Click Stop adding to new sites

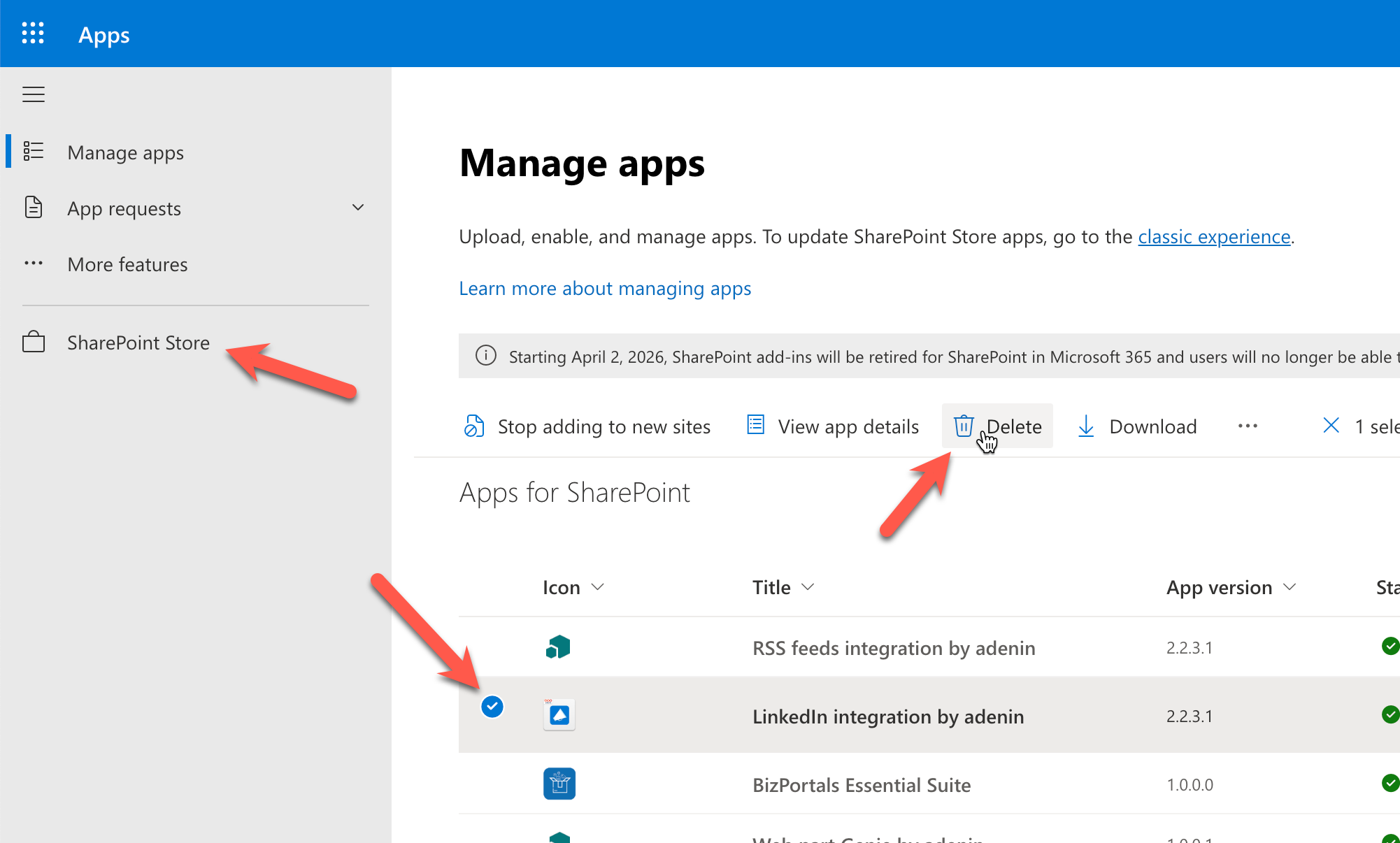pyautogui.click(x=587, y=426)
